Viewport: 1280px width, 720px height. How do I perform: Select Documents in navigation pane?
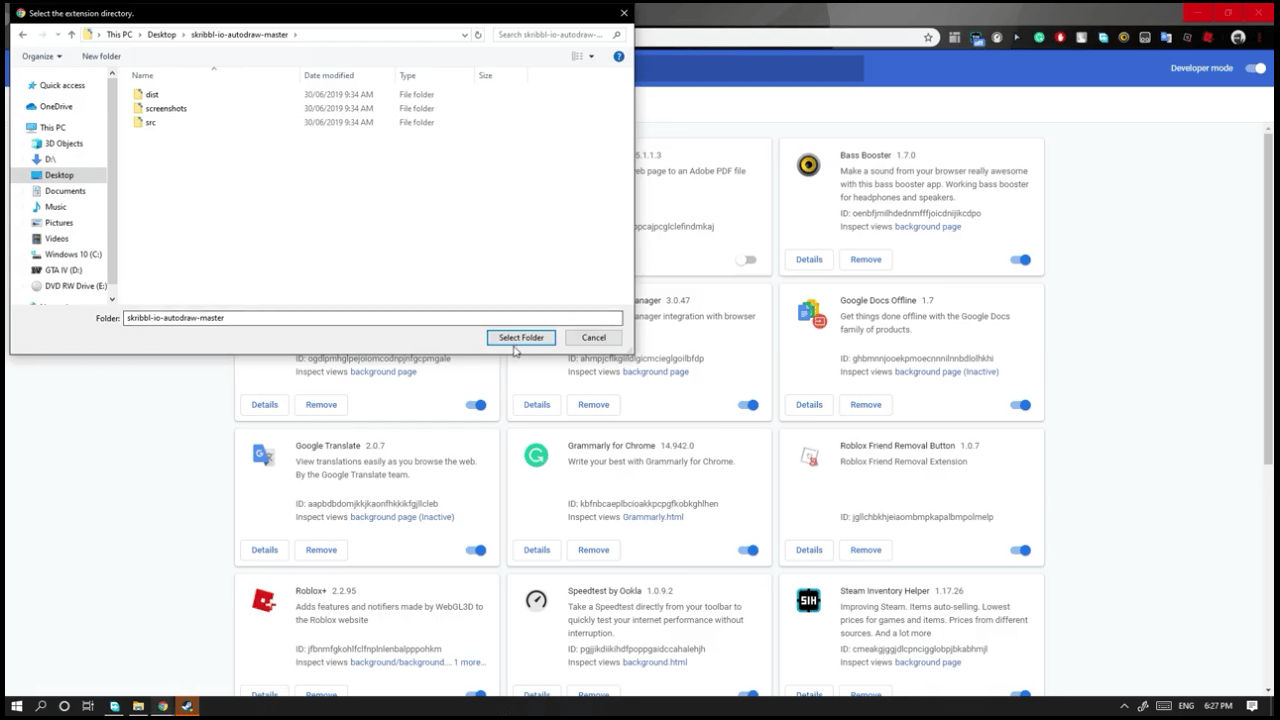click(x=65, y=191)
